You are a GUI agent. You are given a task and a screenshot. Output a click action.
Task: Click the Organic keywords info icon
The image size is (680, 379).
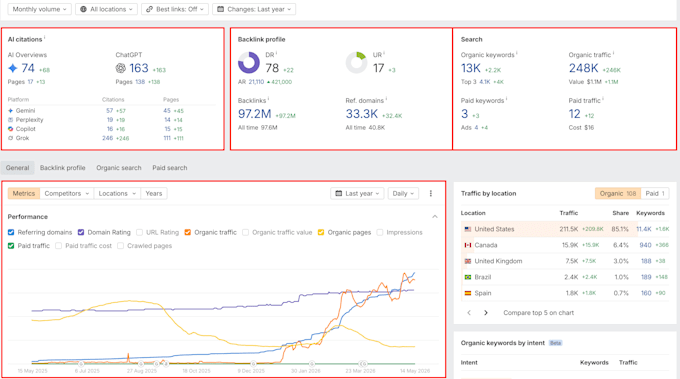click(517, 53)
